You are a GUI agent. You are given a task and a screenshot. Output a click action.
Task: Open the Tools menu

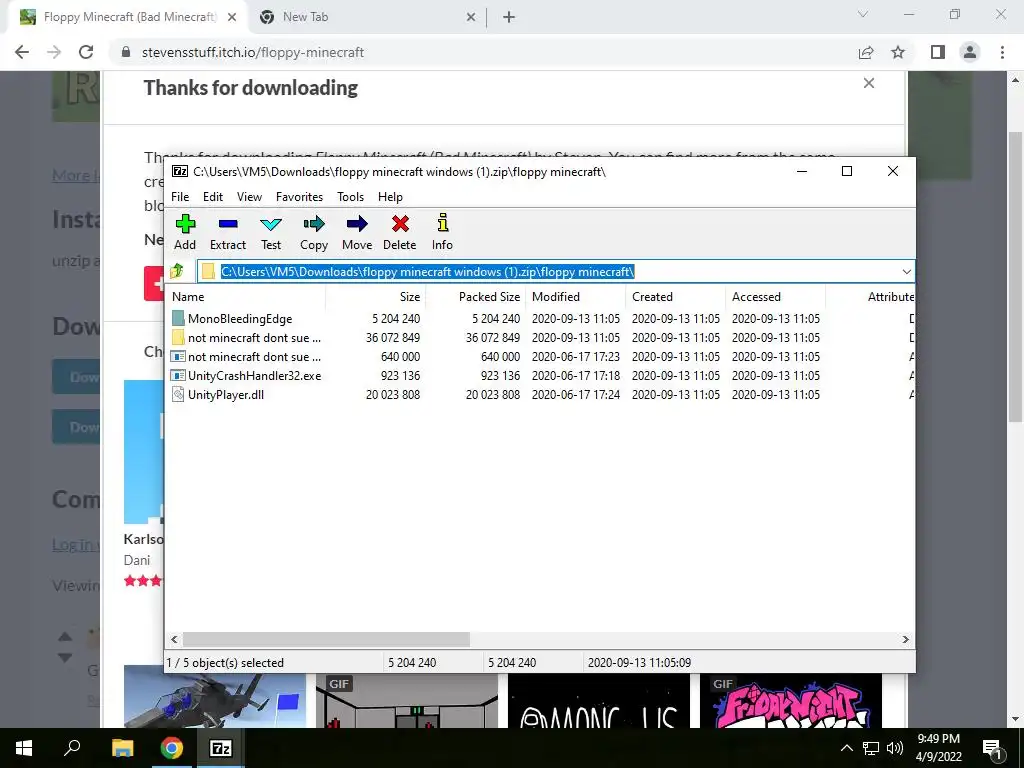click(x=351, y=197)
